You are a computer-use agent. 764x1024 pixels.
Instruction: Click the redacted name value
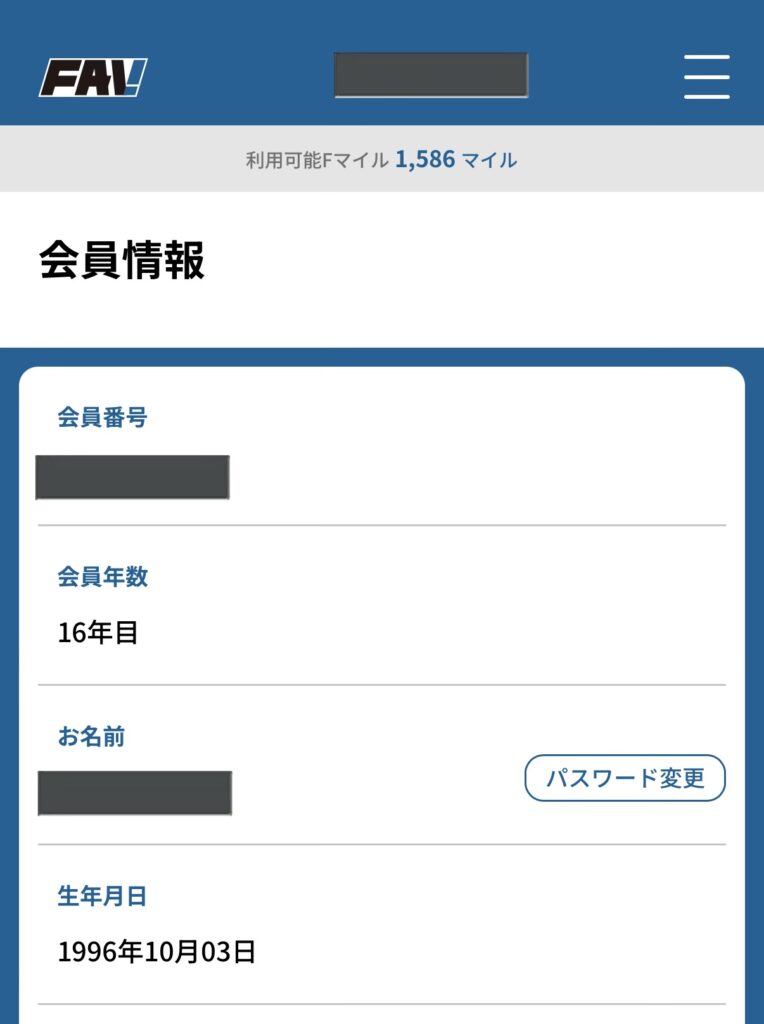(135, 793)
